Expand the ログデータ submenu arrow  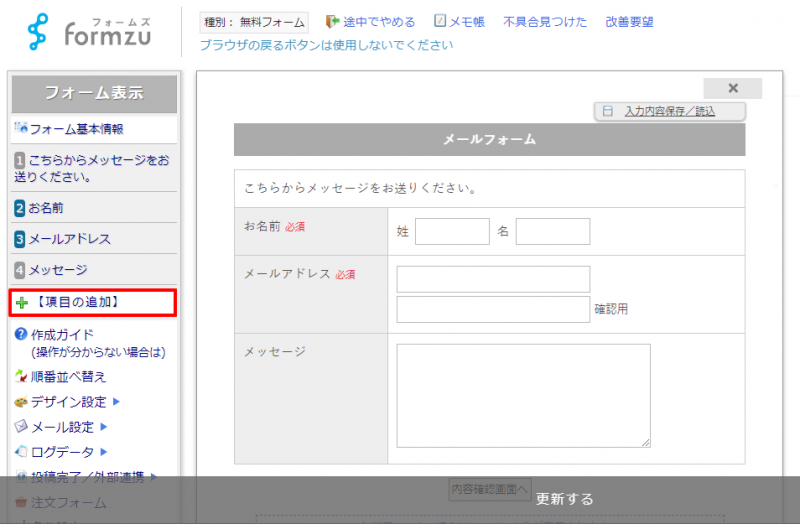[103, 452]
